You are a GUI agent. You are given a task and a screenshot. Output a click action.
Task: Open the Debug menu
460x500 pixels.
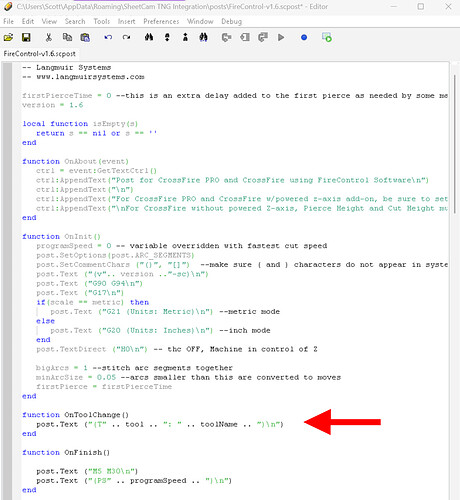[x=231, y=21]
